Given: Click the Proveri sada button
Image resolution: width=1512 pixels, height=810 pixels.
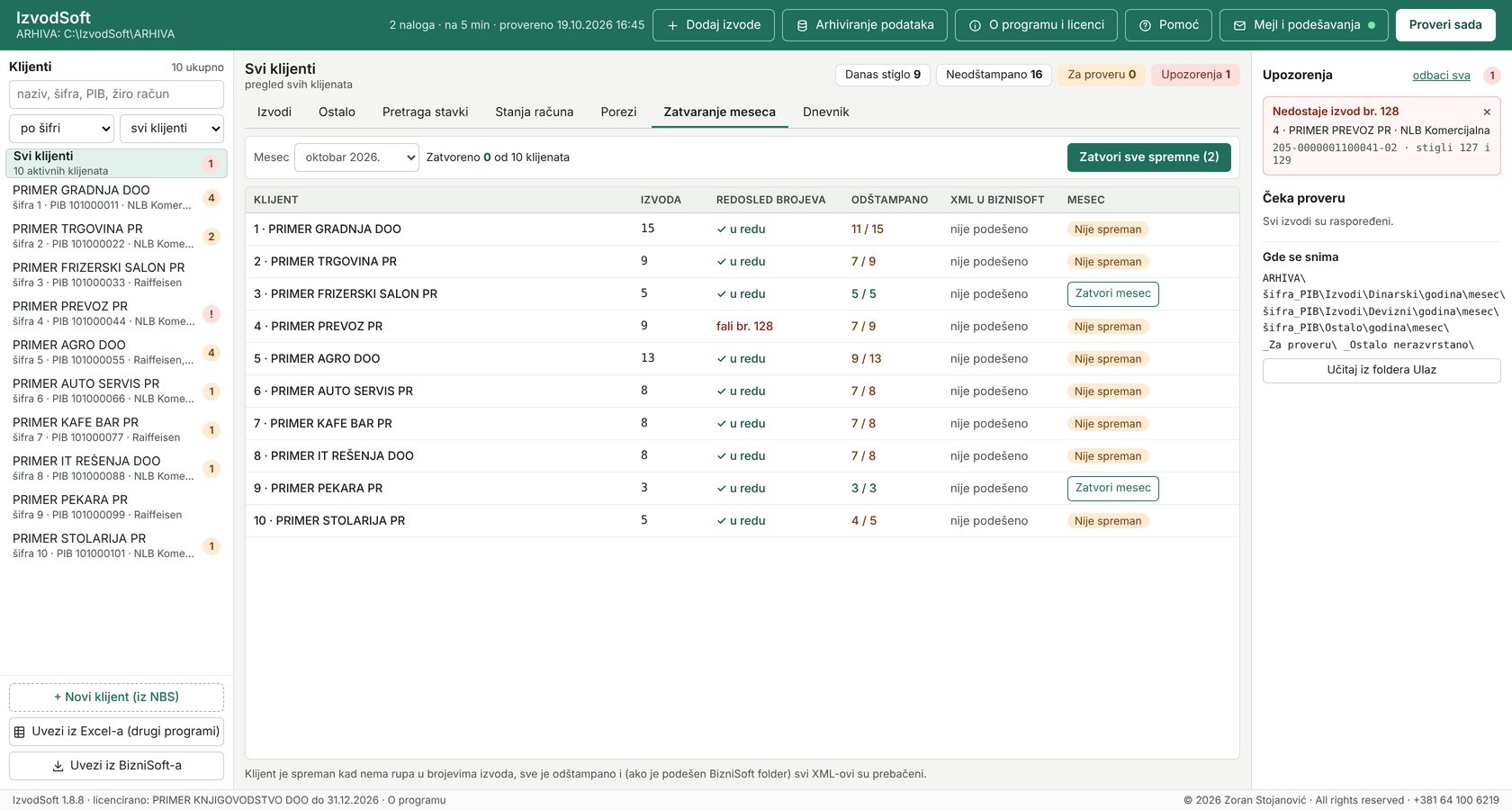Looking at the screenshot, I should (x=1445, y=25).
